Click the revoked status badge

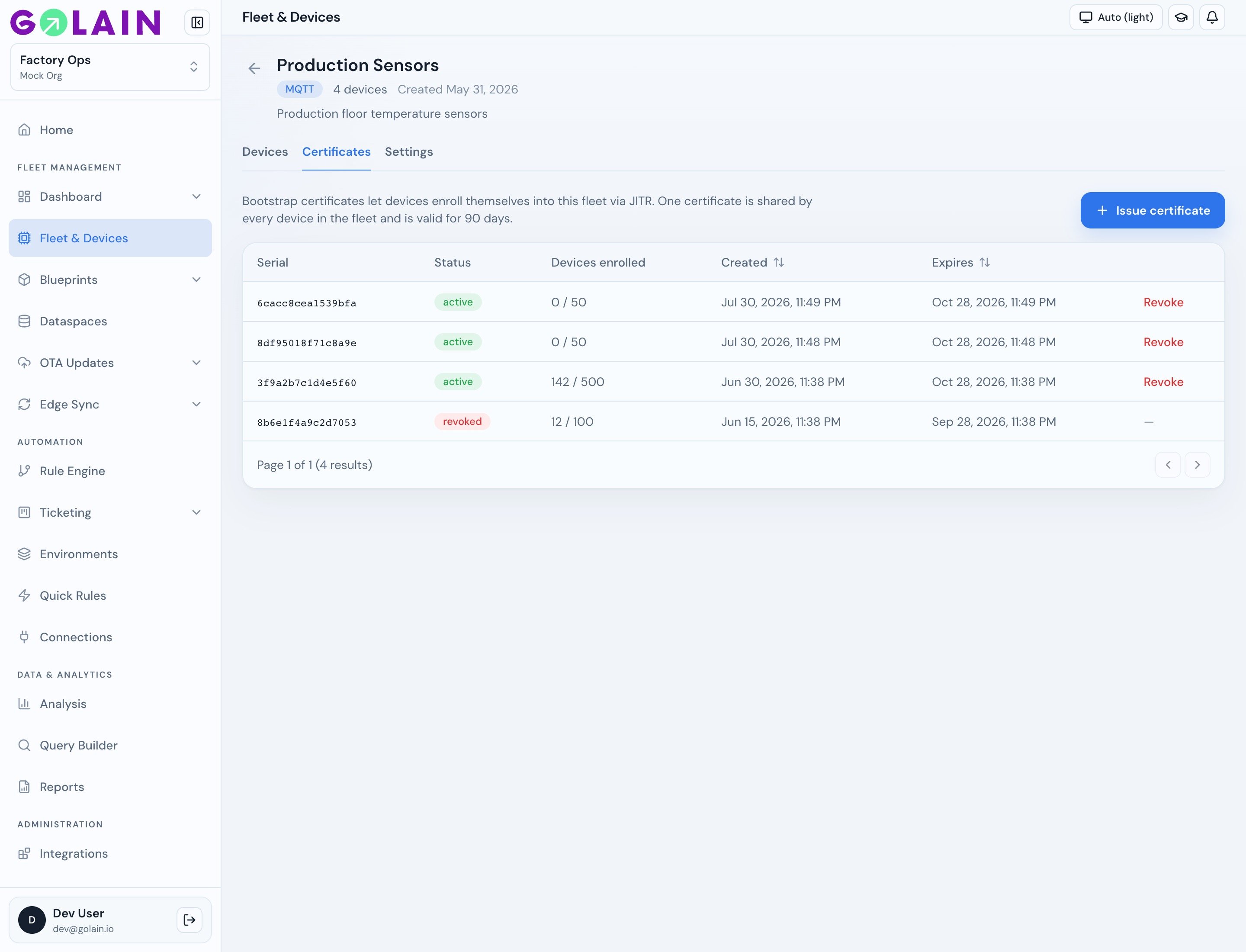tap(462, 421)
